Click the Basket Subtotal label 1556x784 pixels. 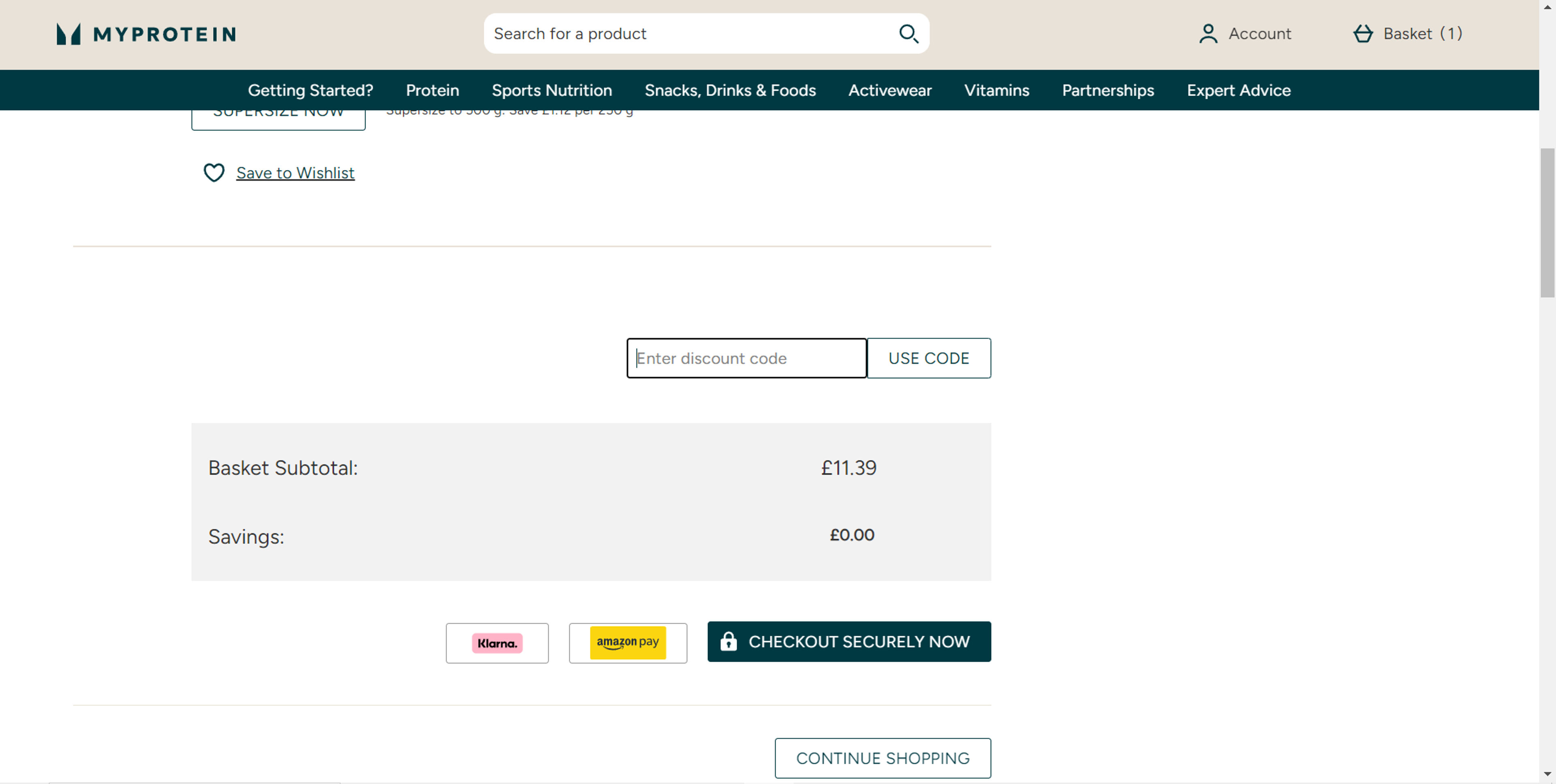(x=283, y=468)
